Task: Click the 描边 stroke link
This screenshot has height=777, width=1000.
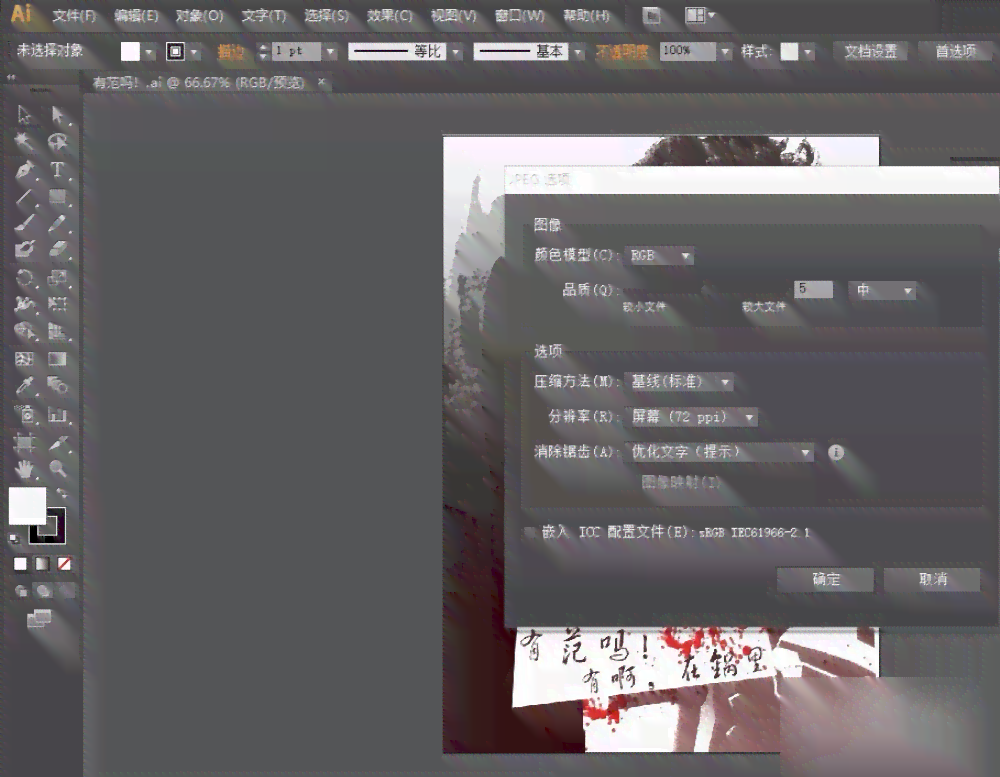Action: (x=231, y=52)
